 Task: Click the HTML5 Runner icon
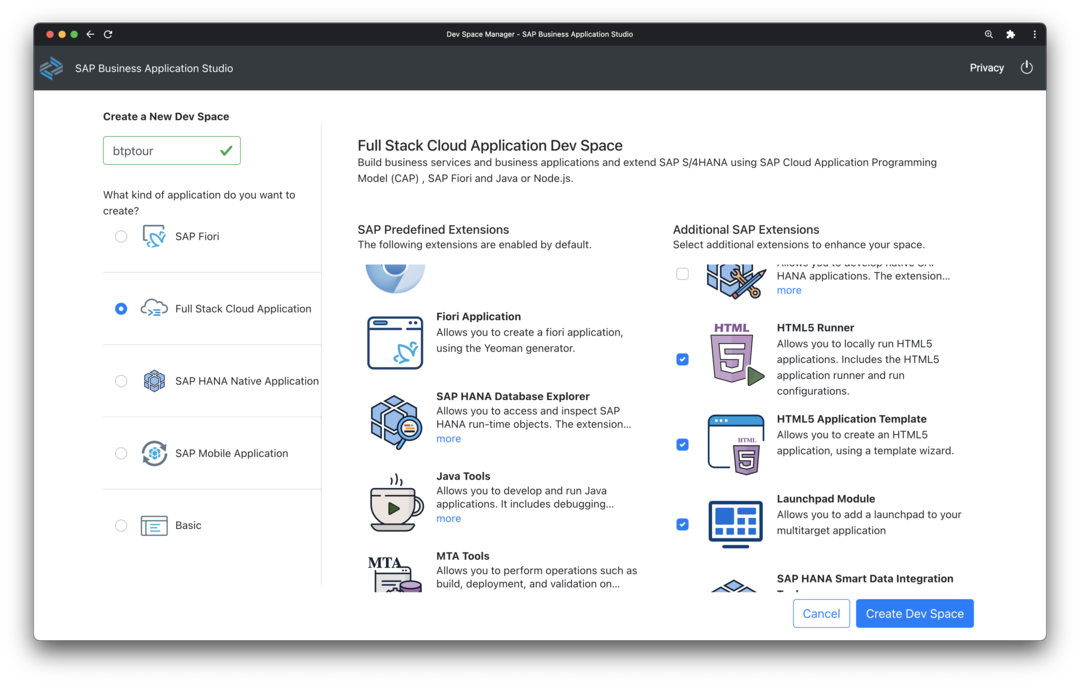tap(735, 353)
